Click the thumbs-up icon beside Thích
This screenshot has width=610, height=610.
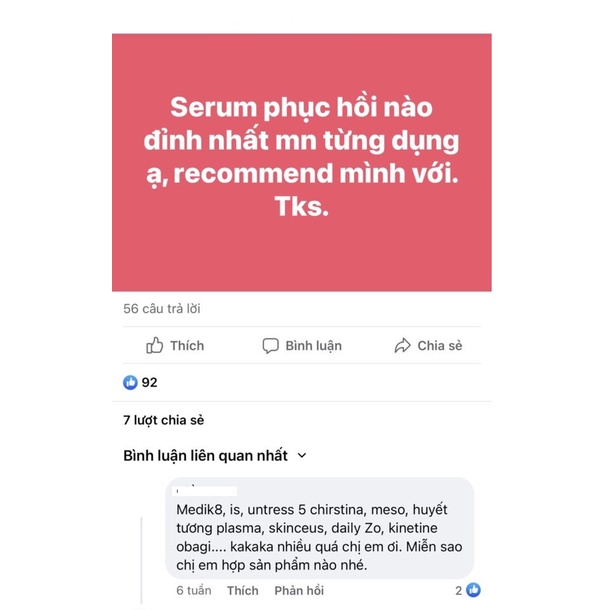pos(154,345)
